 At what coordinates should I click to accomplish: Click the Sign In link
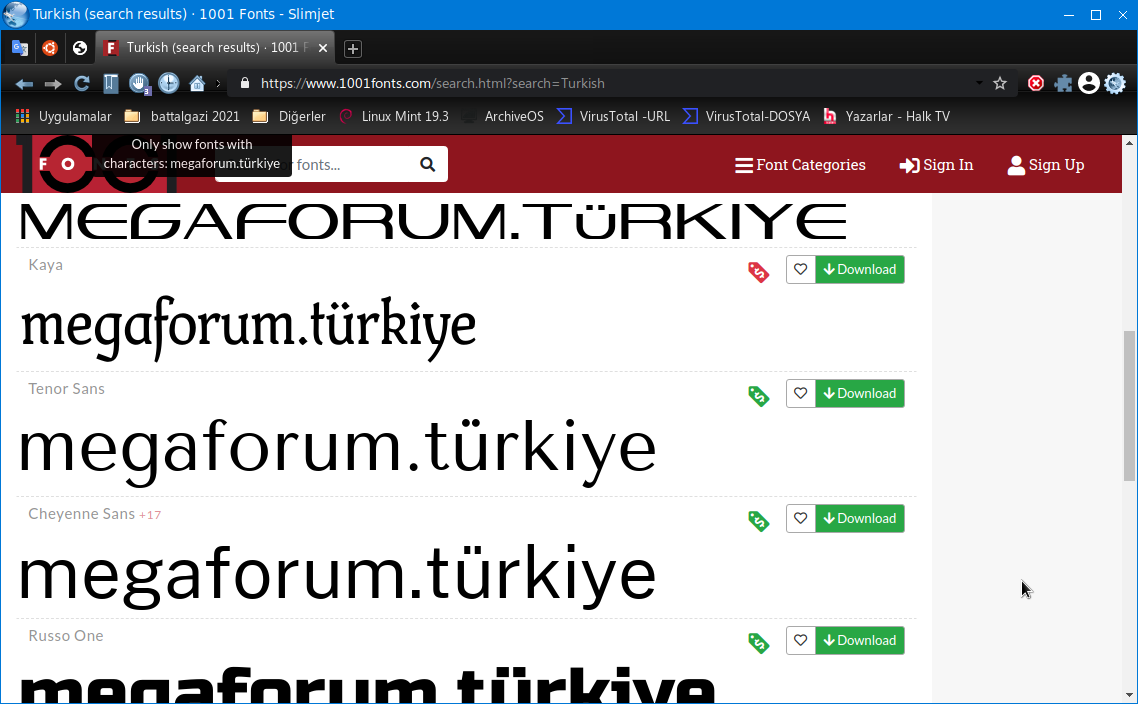(936, 165)
